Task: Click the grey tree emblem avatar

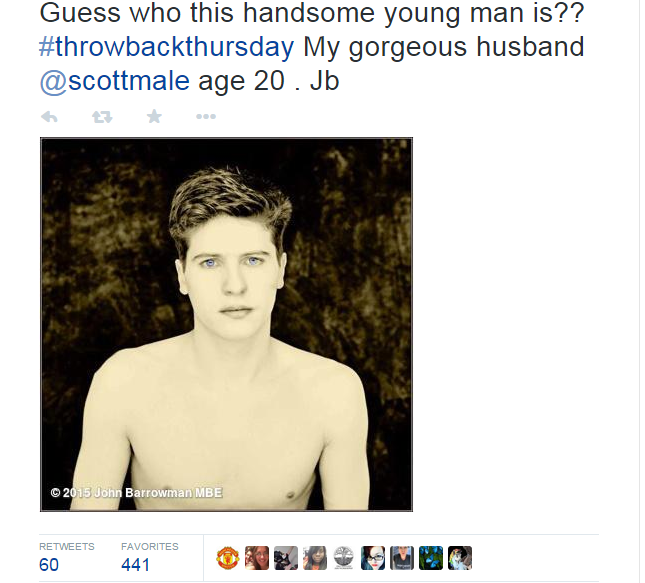Action: 344,557
